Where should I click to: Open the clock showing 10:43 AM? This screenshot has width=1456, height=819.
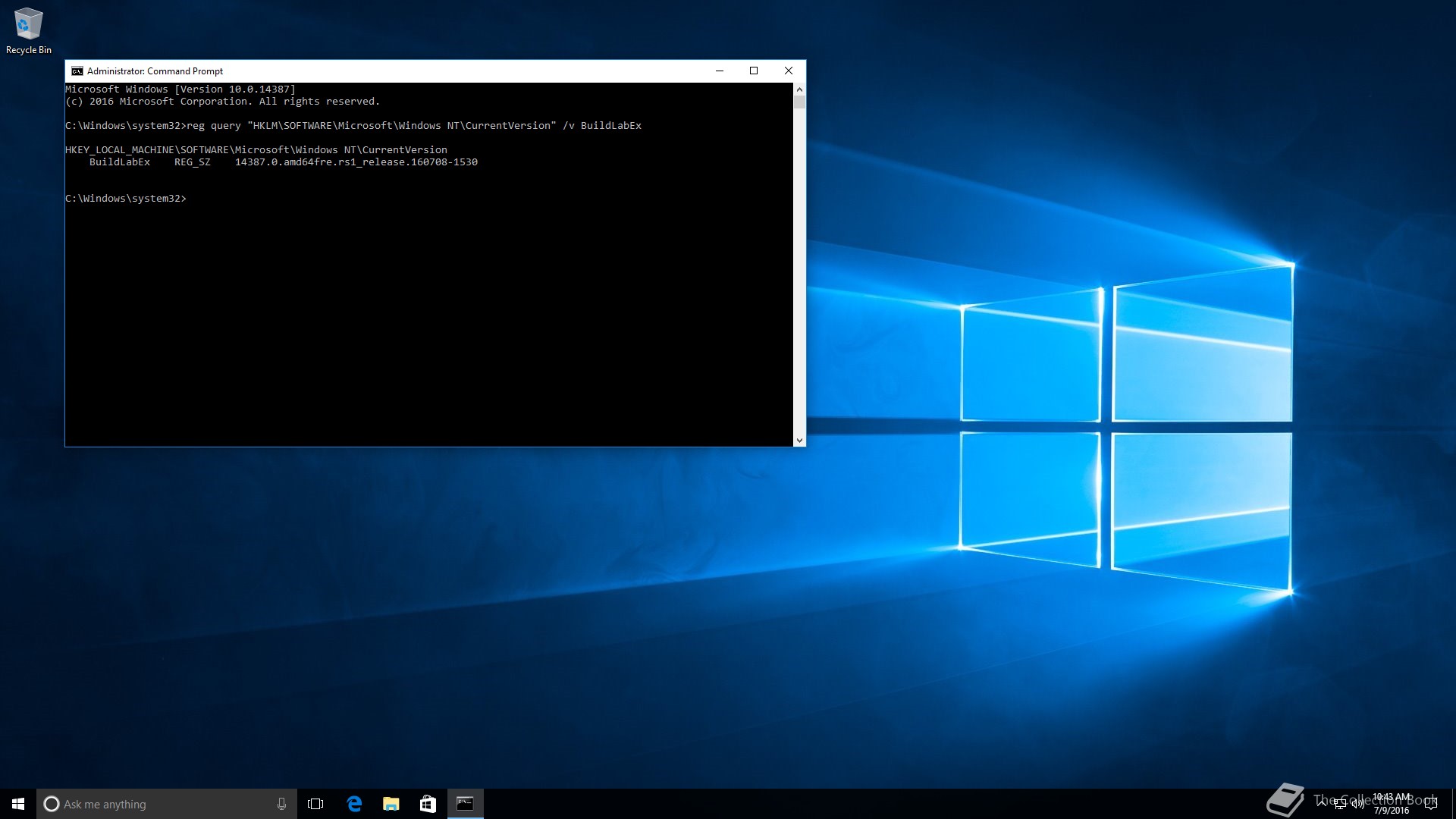click(1392, 804)
